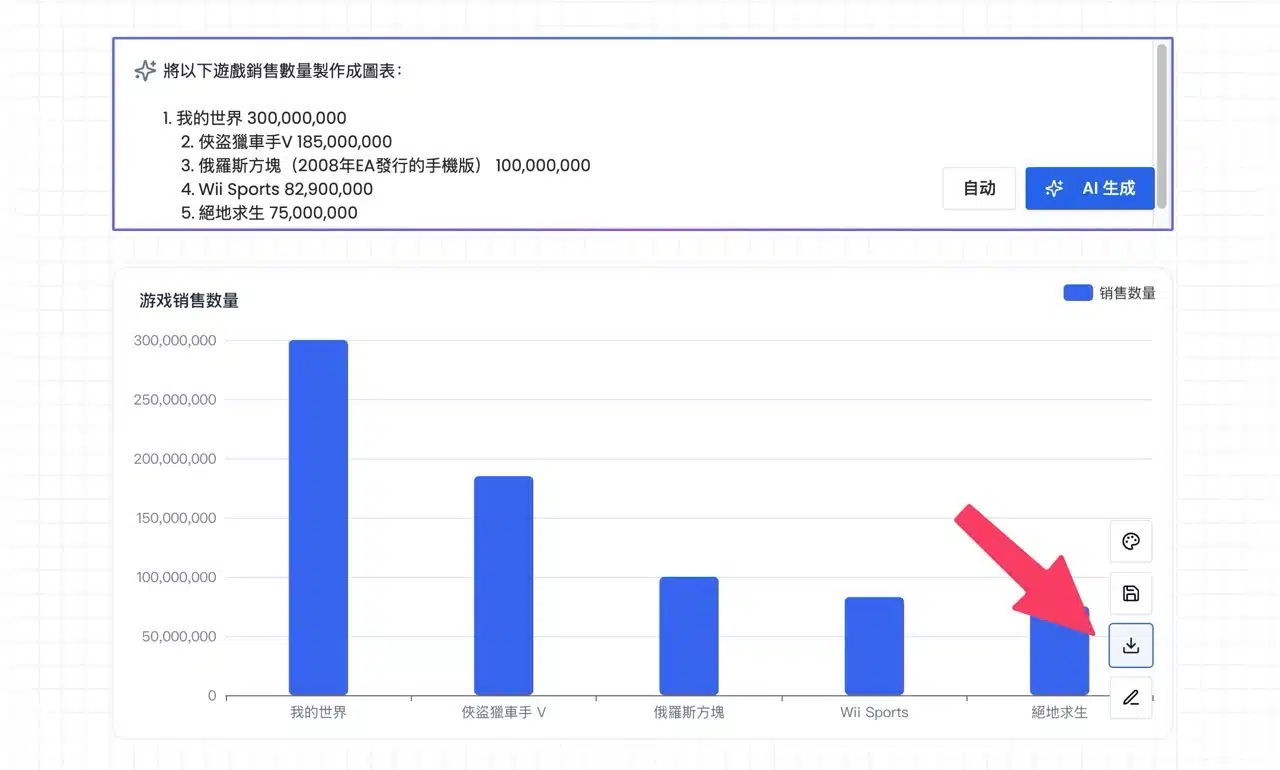Screen dimensions: 1280x770
Task: Select the 自动 button
Action: (979, 188)
